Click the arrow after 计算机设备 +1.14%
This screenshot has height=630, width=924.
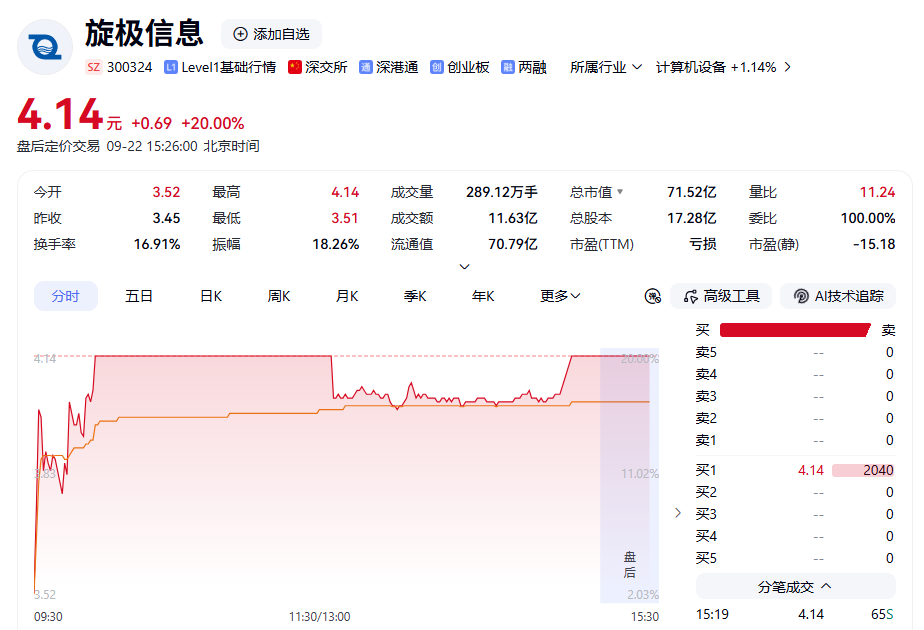click(x=788, y=67)
